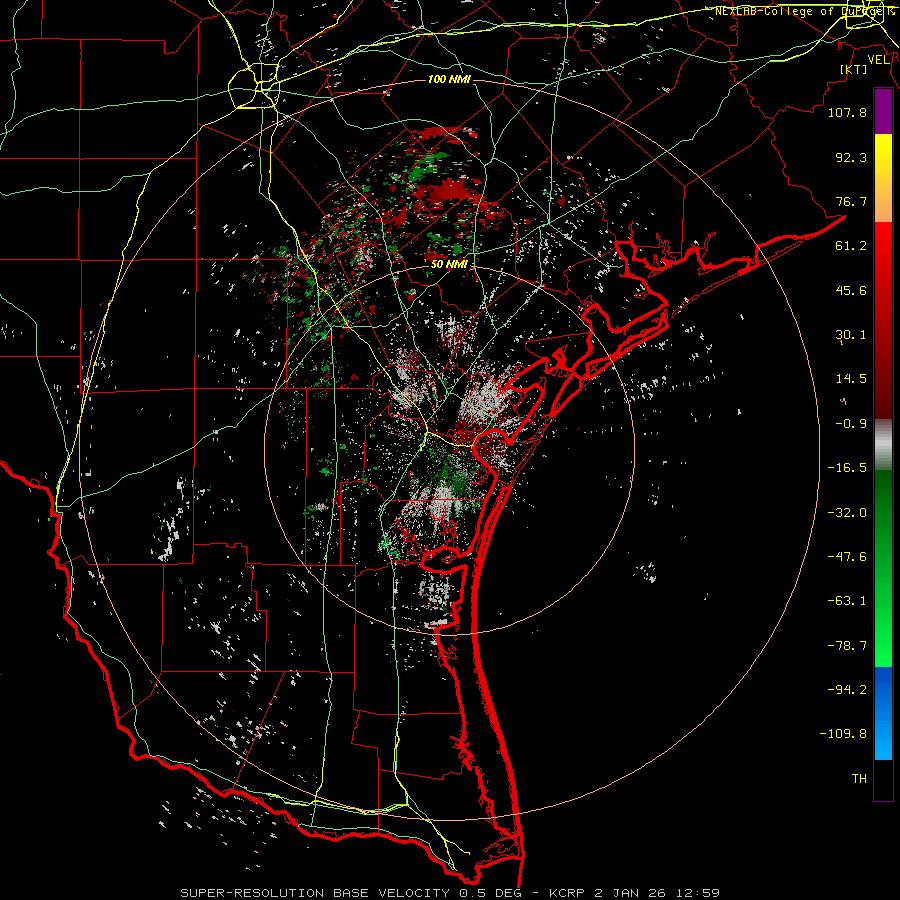Viewport: 900px width, 900px height.
Task: Click the -78.7 velocity scale value
Action: point(847,646)
